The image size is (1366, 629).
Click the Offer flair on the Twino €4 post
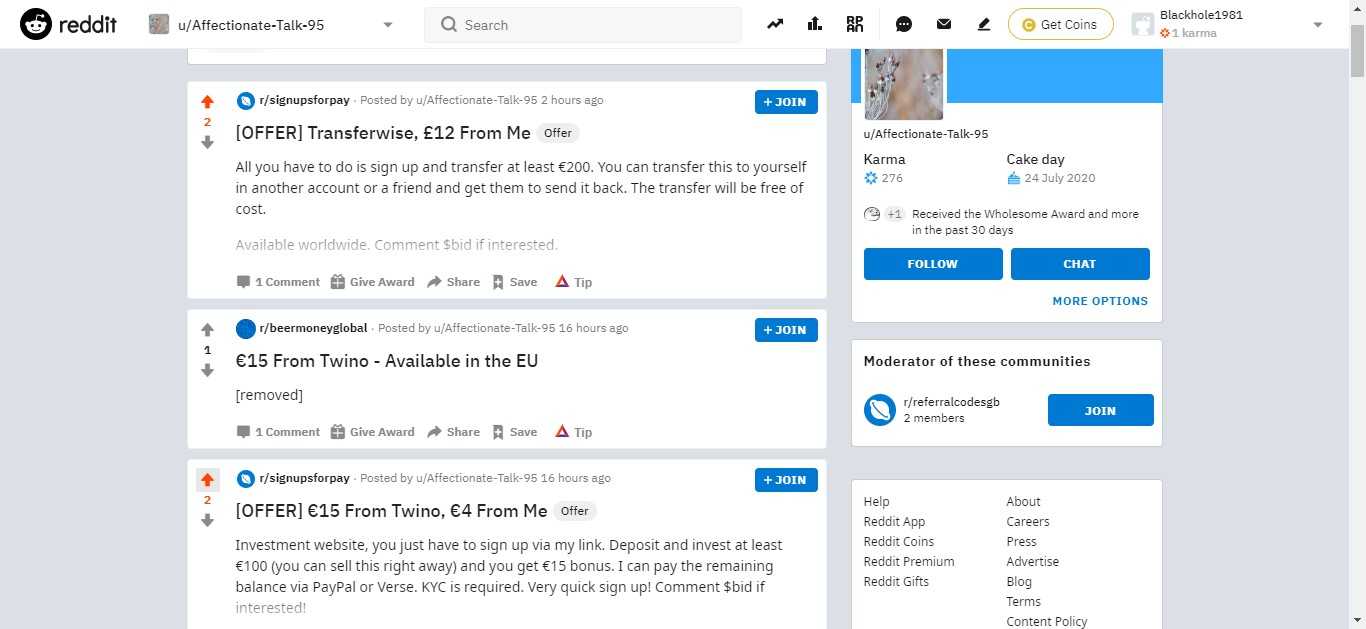click(575, 511)
